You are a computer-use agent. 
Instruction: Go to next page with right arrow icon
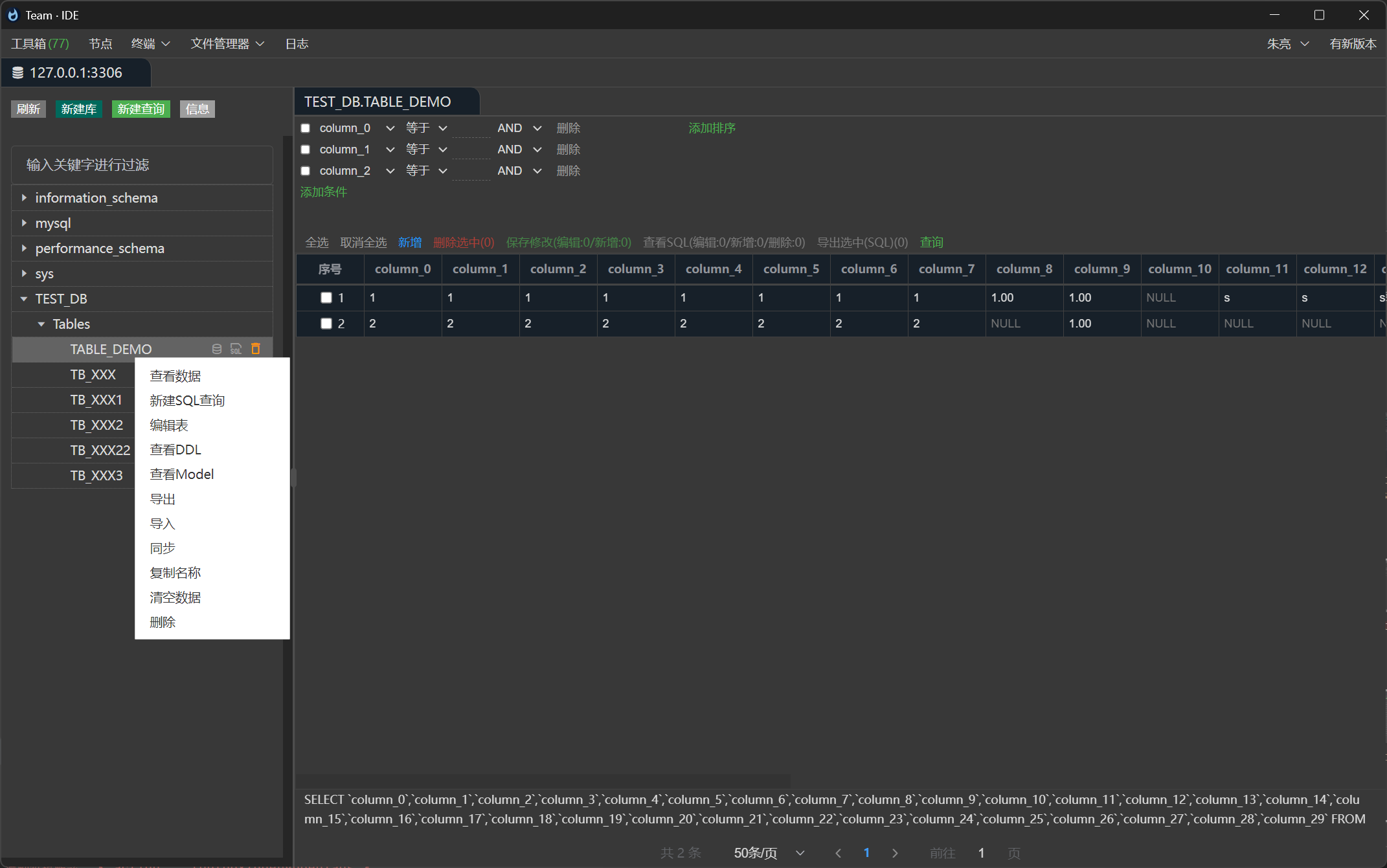point(895,853)
